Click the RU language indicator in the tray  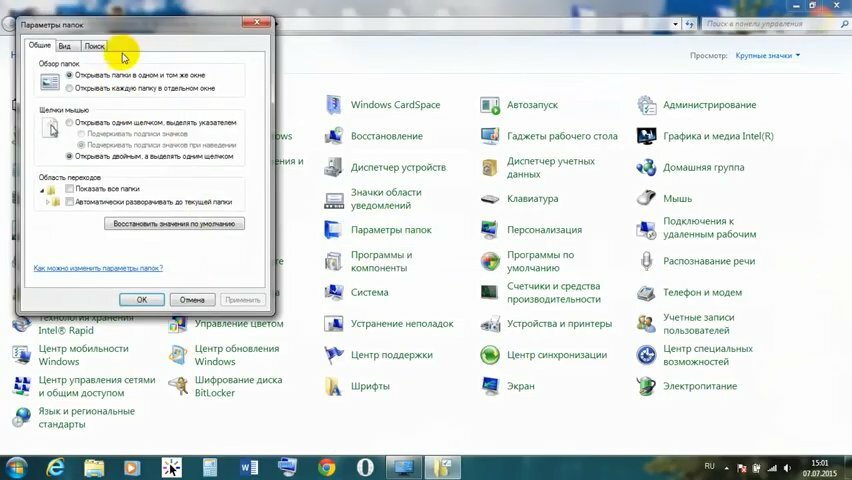[x=709, y=466]
